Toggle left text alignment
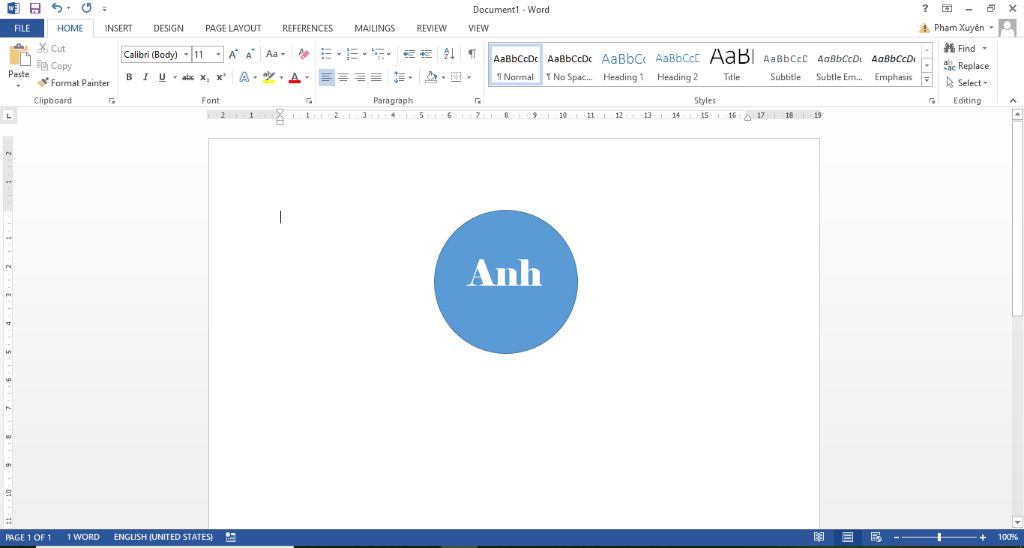Screen dimensions: 1024x548 (x=327, y=77)
